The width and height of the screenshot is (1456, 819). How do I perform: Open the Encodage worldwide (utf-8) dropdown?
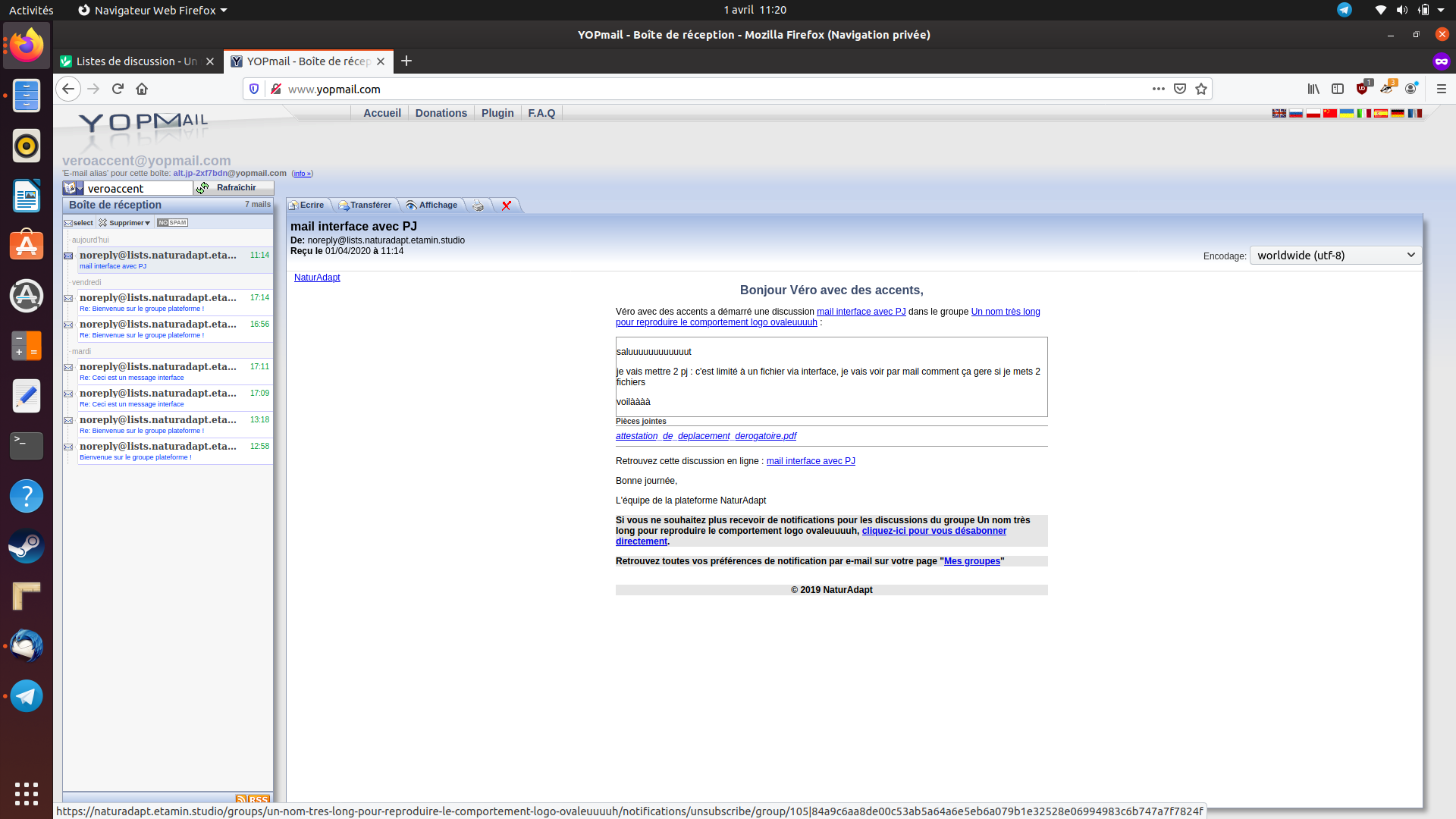(1335, 256)
